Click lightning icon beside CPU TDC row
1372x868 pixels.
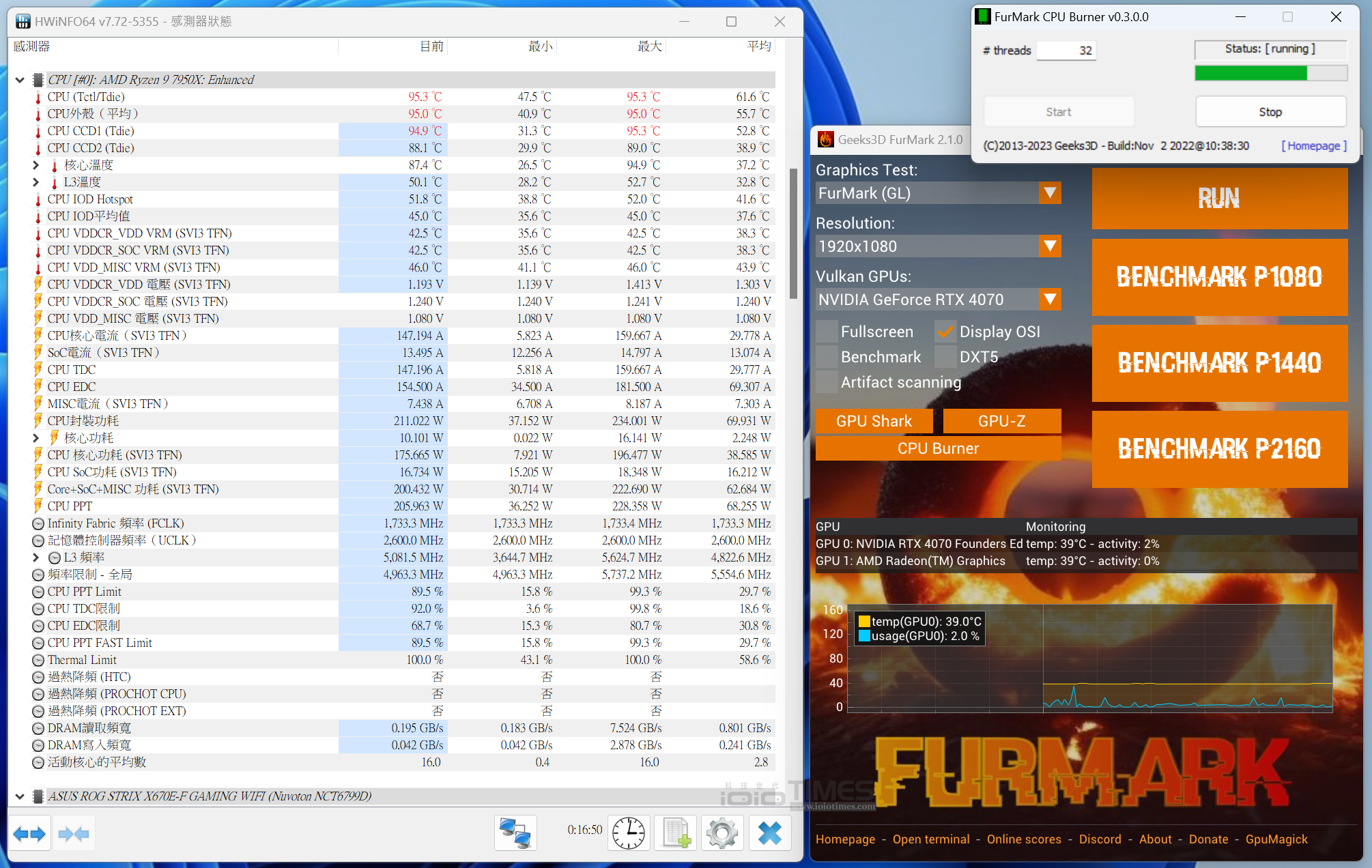[38, 370]
